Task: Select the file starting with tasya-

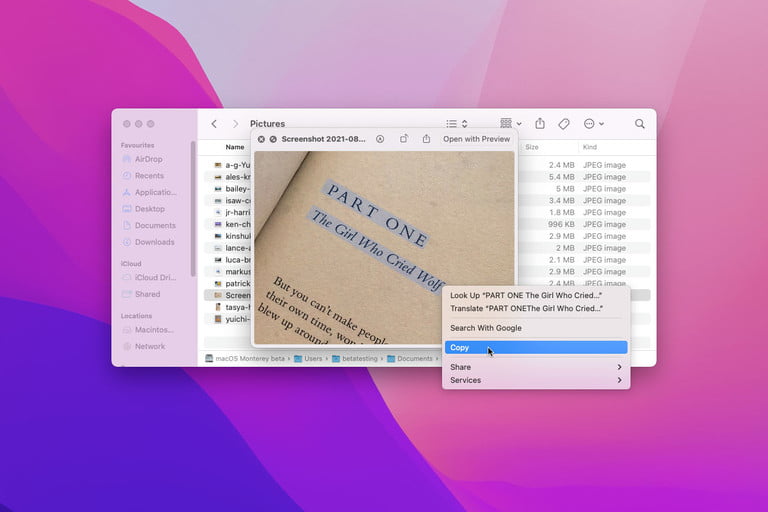Action: 232,307
